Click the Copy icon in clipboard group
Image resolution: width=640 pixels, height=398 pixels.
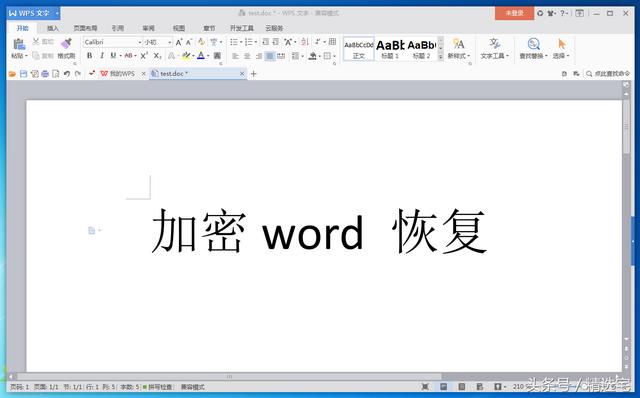[x=36, y=56]
